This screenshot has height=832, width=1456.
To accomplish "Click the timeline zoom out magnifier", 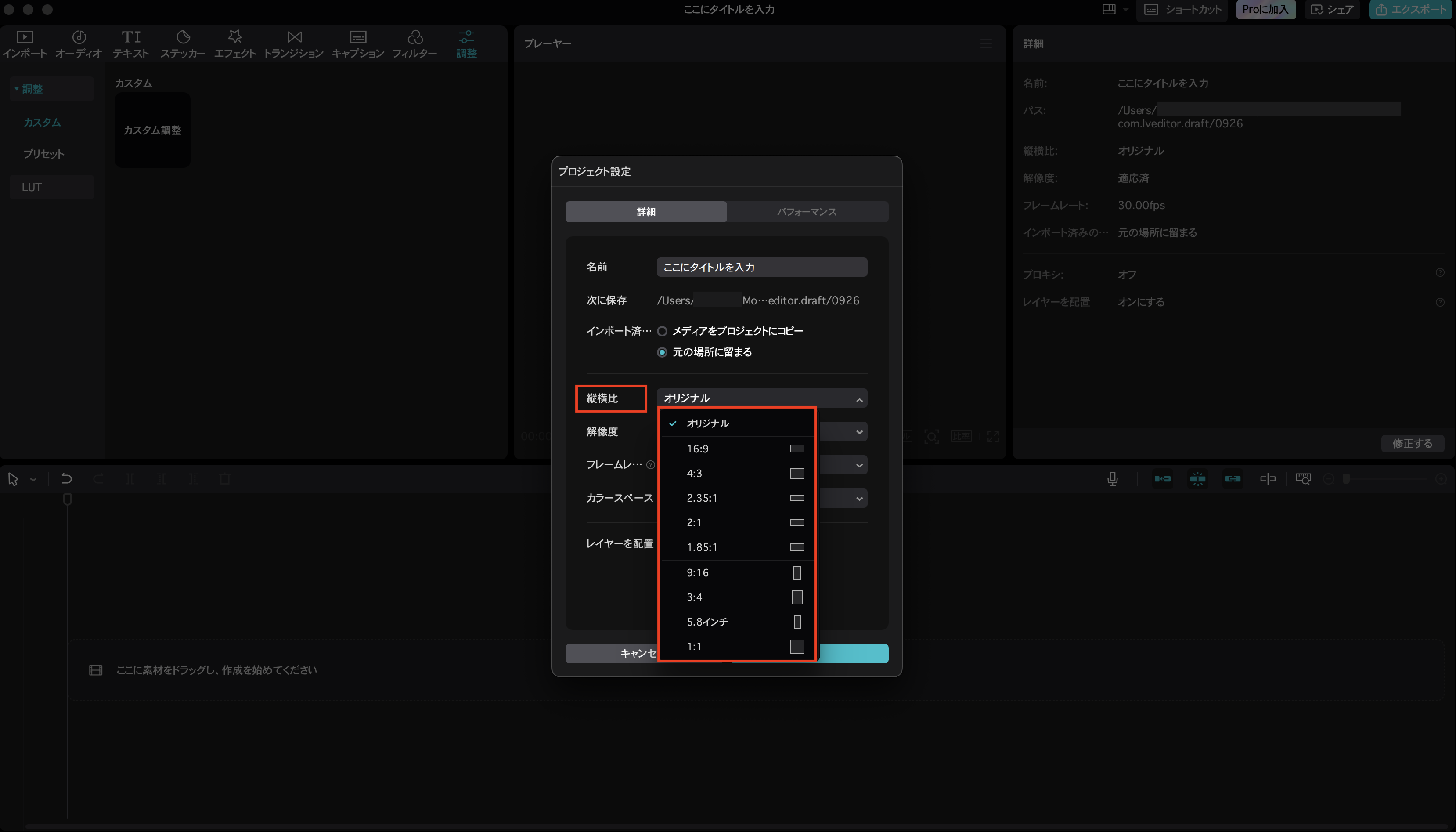I will [1329, 479].
